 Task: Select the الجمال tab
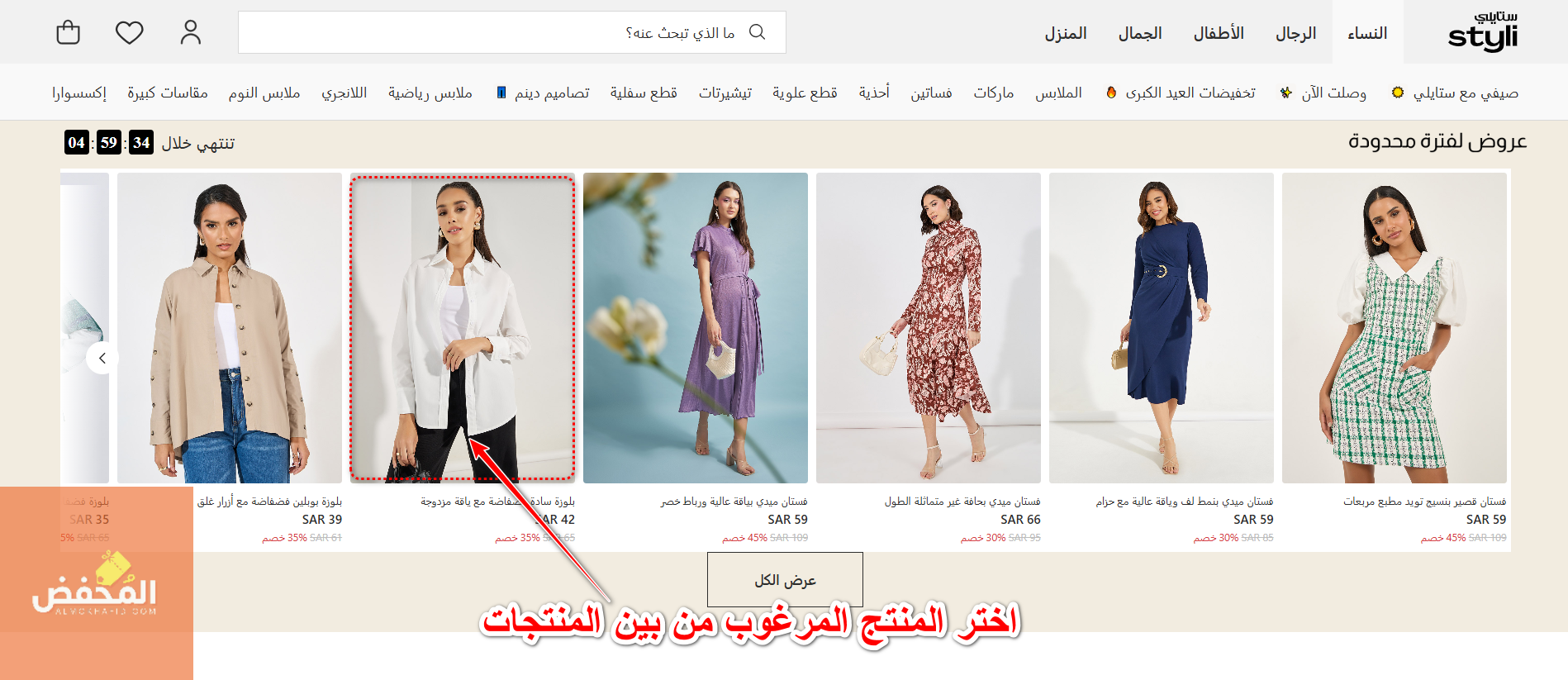pyautogui.click(x=1140, y=33)
